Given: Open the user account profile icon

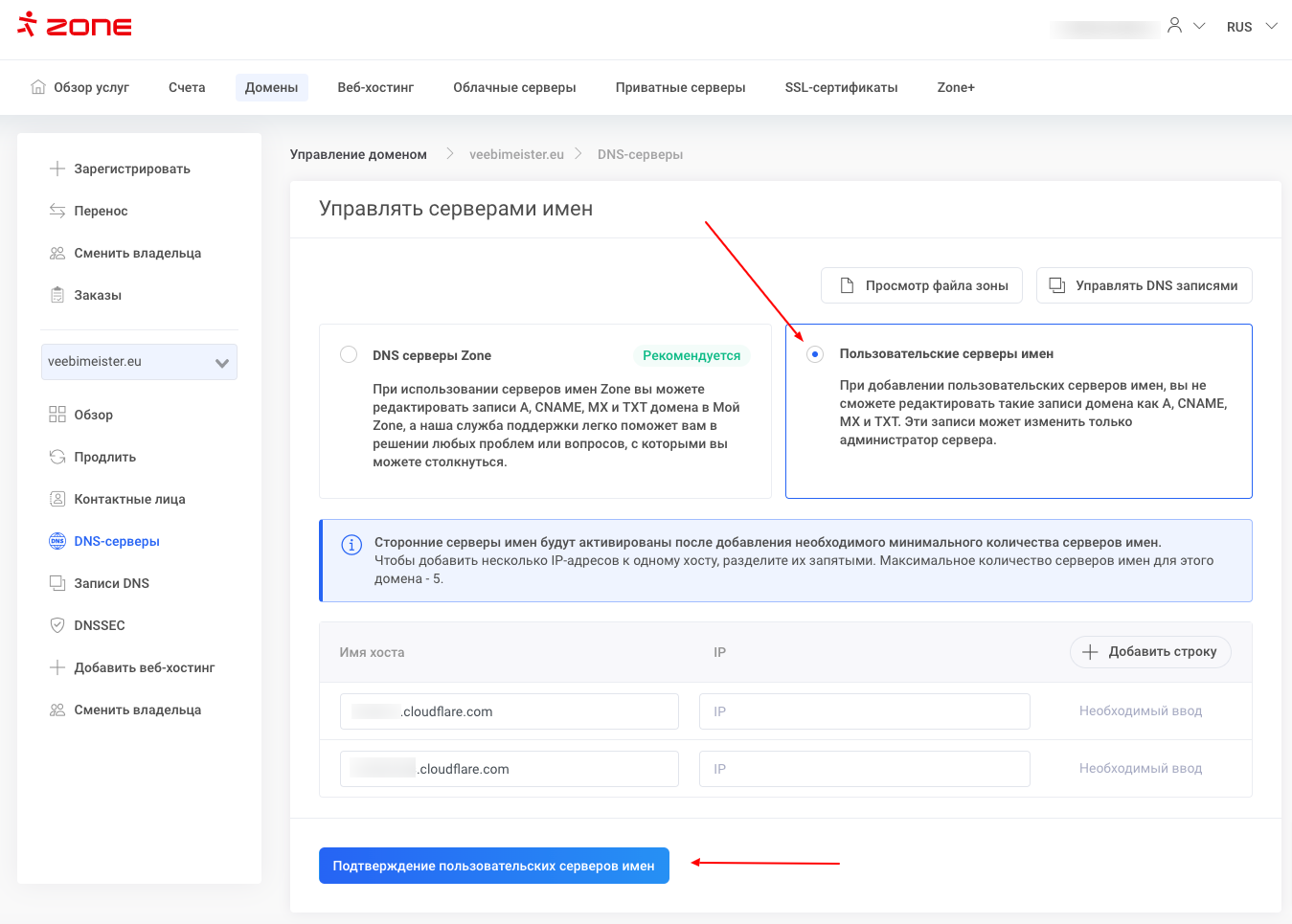Looking at the screenshot, I should (1174, 26).
